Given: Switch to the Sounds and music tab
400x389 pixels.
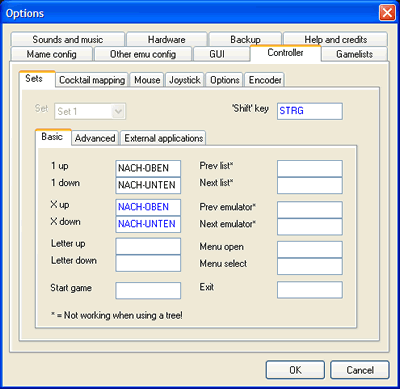Looking at the screenshot, I should pos(68,39).
